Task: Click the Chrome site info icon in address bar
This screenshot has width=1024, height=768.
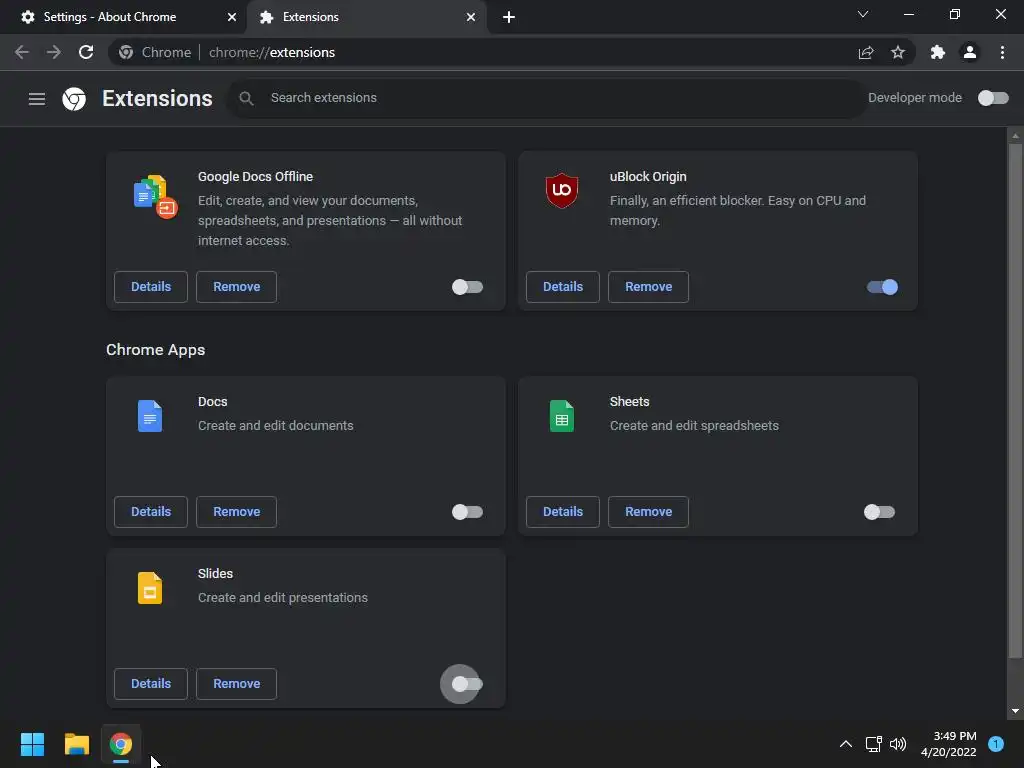Action: pyautogui.click(x=126, y=52)
